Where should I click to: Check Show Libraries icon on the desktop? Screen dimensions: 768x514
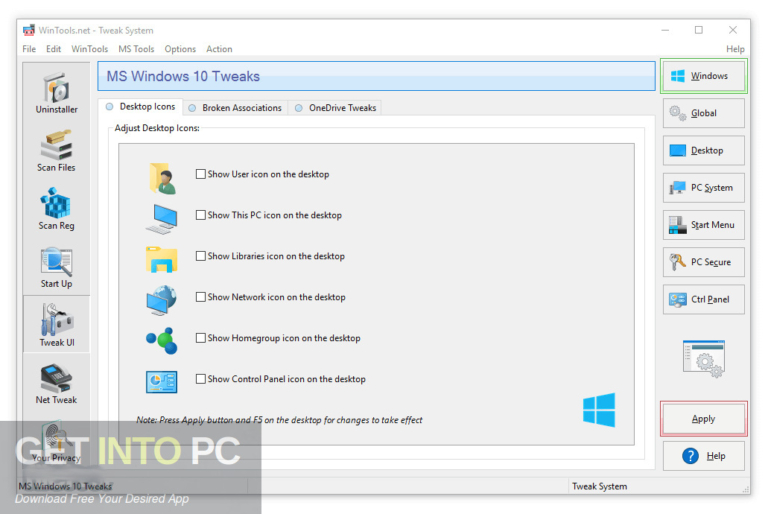pyautogui.click(x=200, y=256)
